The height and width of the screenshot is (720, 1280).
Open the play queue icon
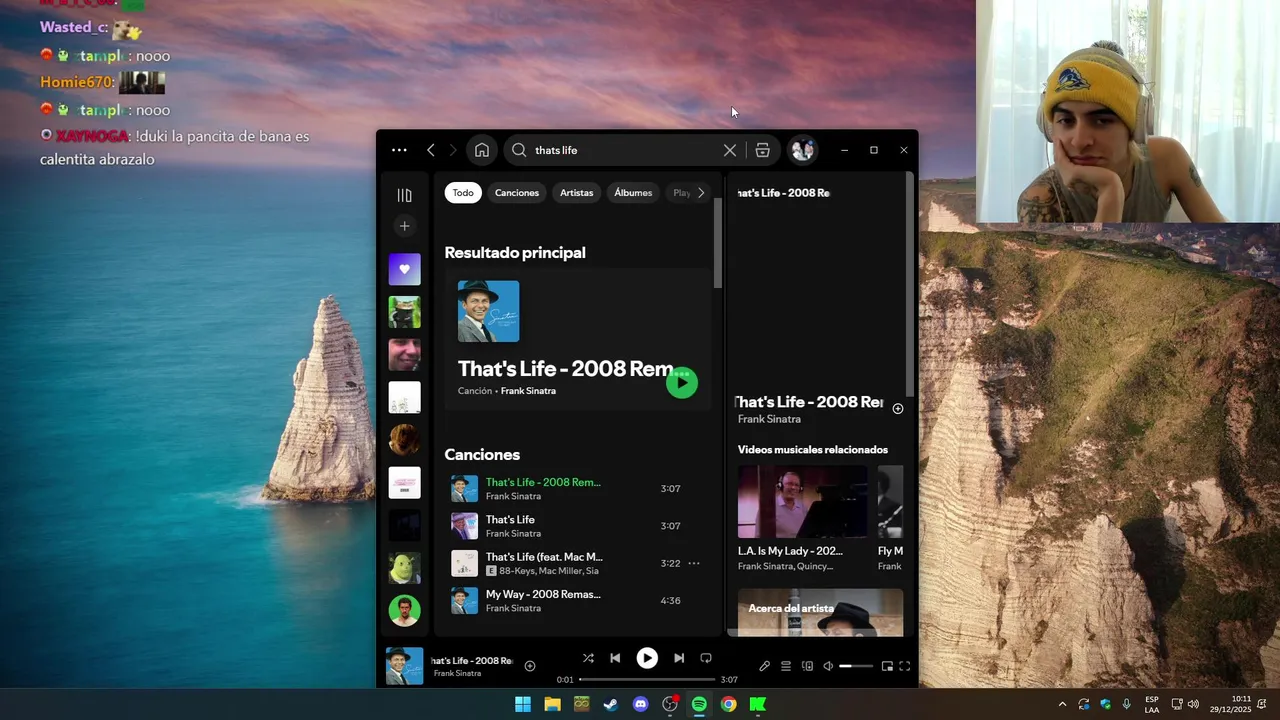786,666
